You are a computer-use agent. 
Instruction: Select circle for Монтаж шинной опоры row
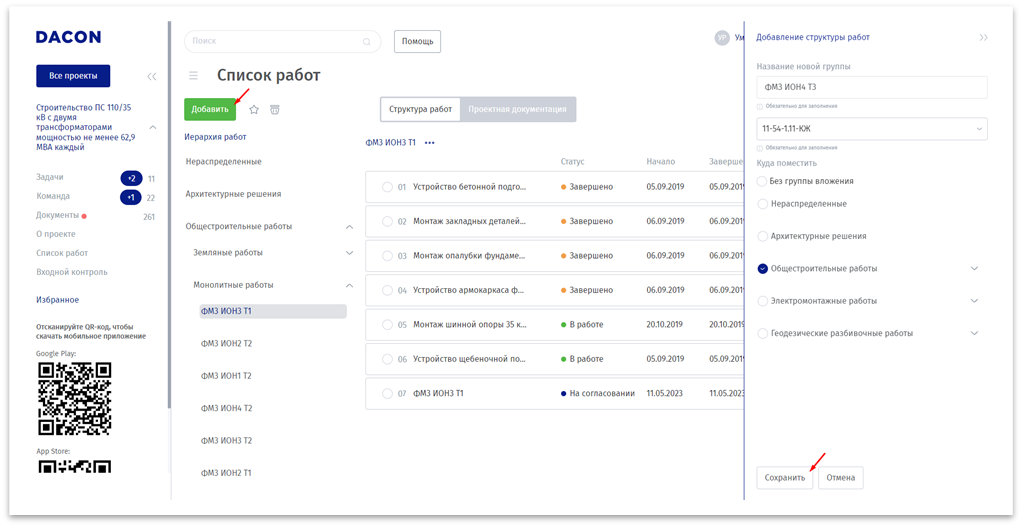pyautogui.click(x=387, y=324)
